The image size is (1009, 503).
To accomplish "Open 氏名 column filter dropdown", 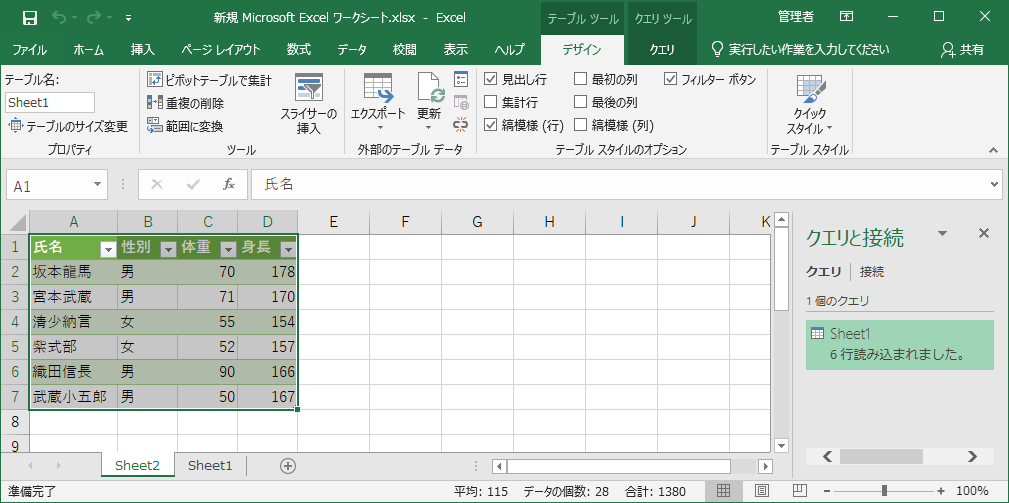I will (x=107, y=250).
